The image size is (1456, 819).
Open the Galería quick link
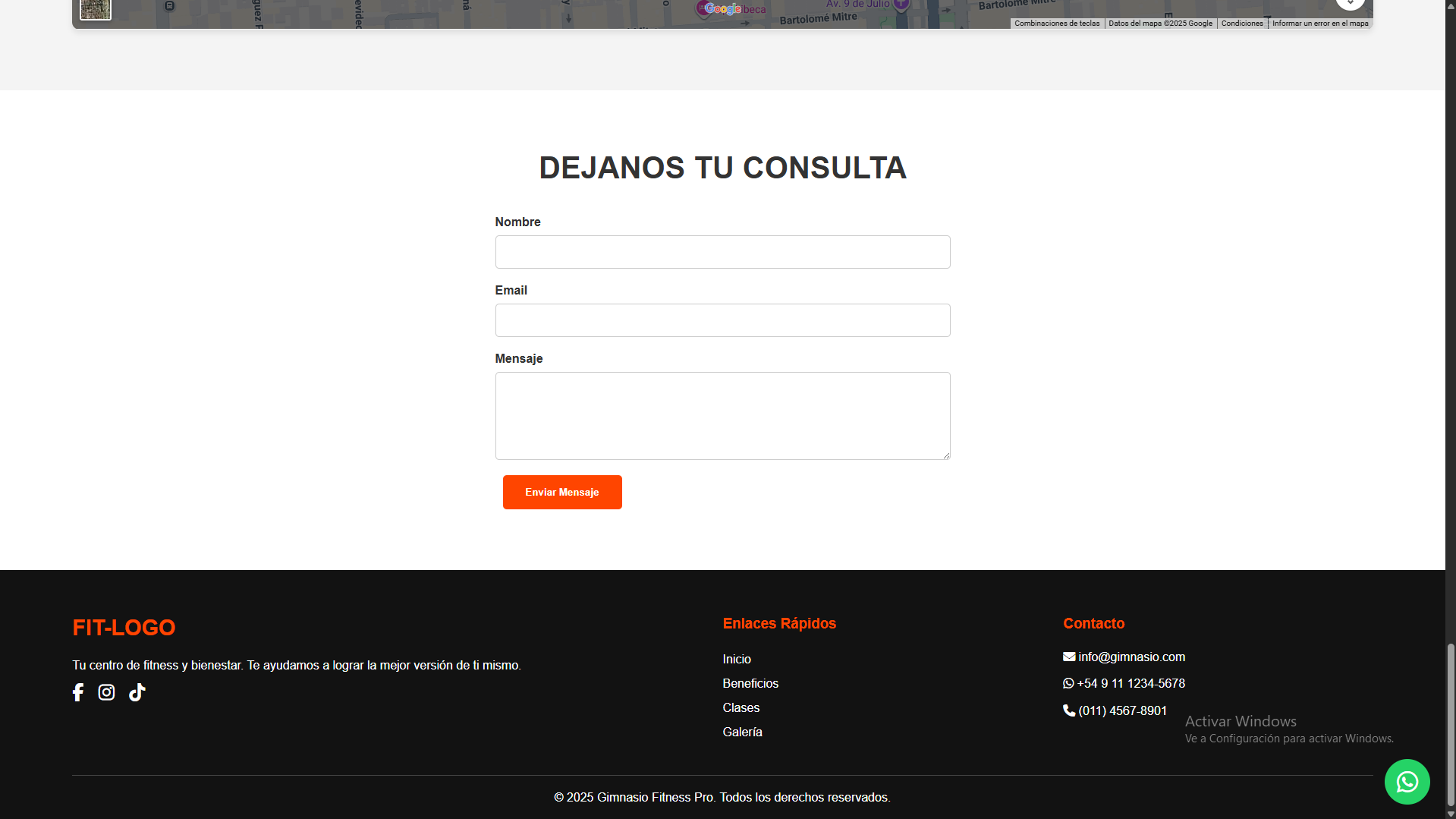[743, 732]
